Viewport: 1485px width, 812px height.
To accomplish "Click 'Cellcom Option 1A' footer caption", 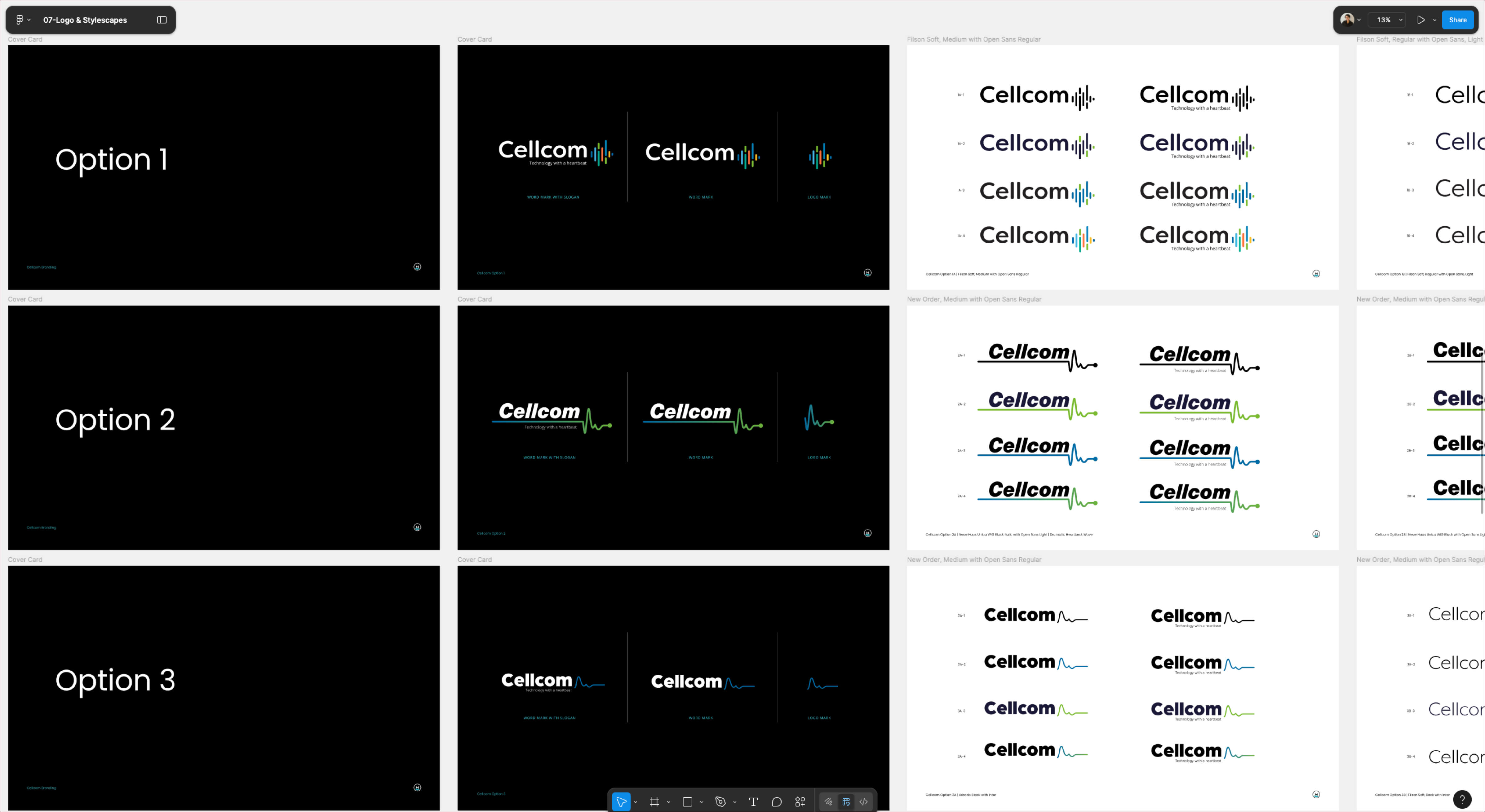I will point(977,274).
